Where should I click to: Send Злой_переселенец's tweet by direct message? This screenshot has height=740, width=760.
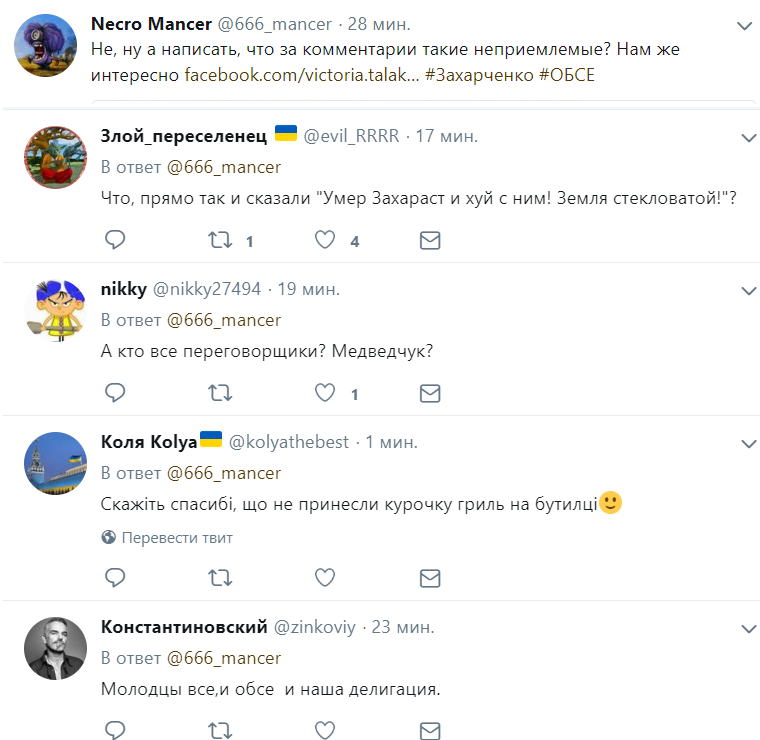(430, 240)
